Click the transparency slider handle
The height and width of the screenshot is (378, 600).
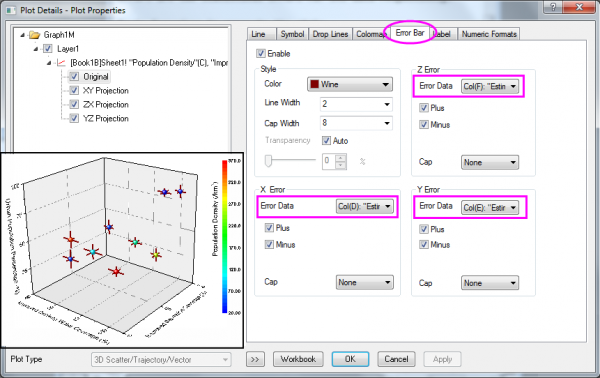(268, 161)
